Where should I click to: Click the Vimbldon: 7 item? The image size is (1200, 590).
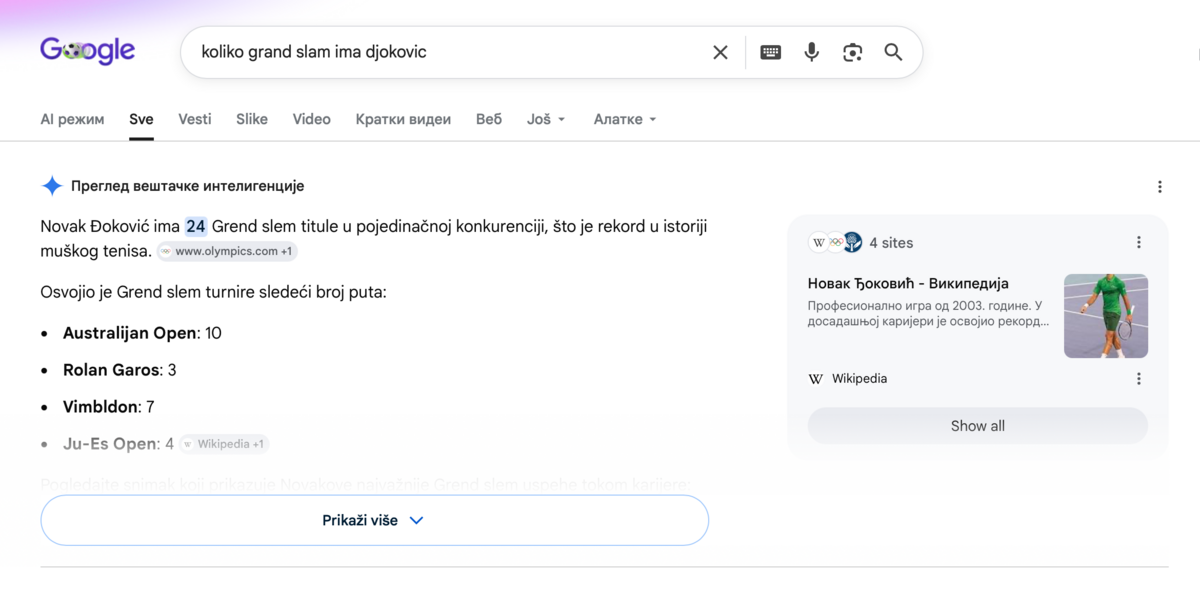coord(108,407)
